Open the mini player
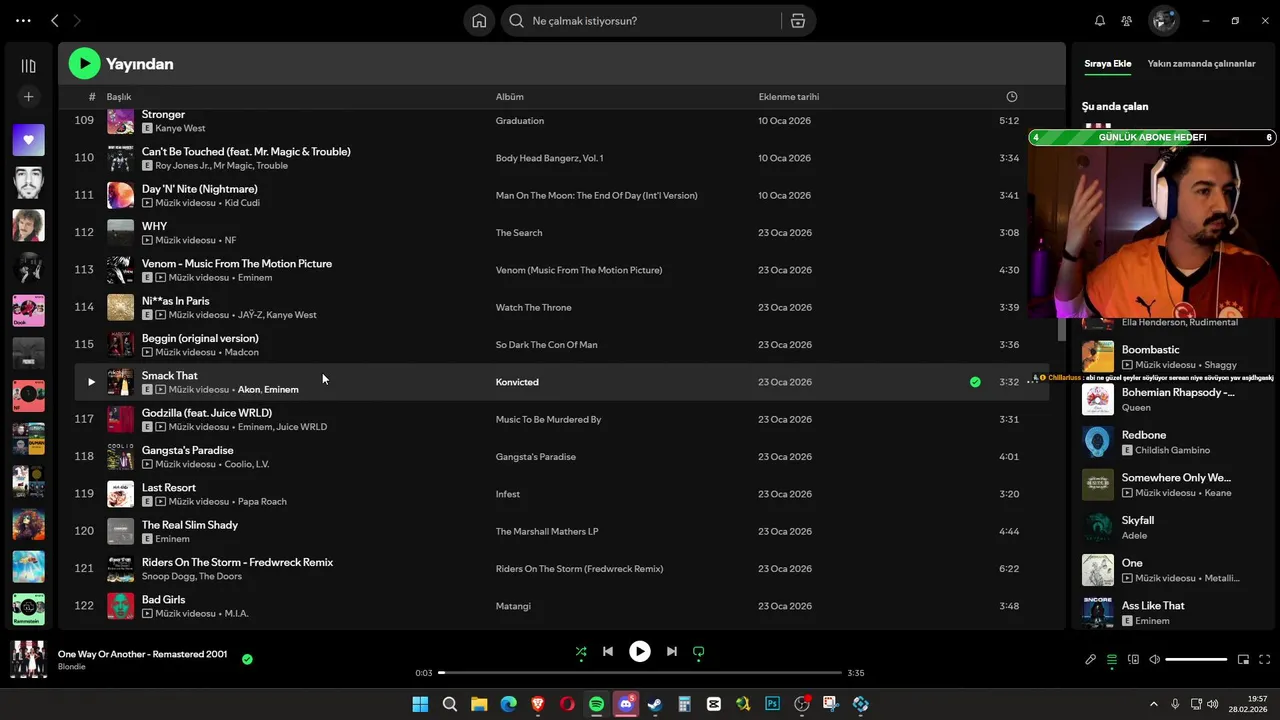The image size is (1280, 720). point(1244,660)
